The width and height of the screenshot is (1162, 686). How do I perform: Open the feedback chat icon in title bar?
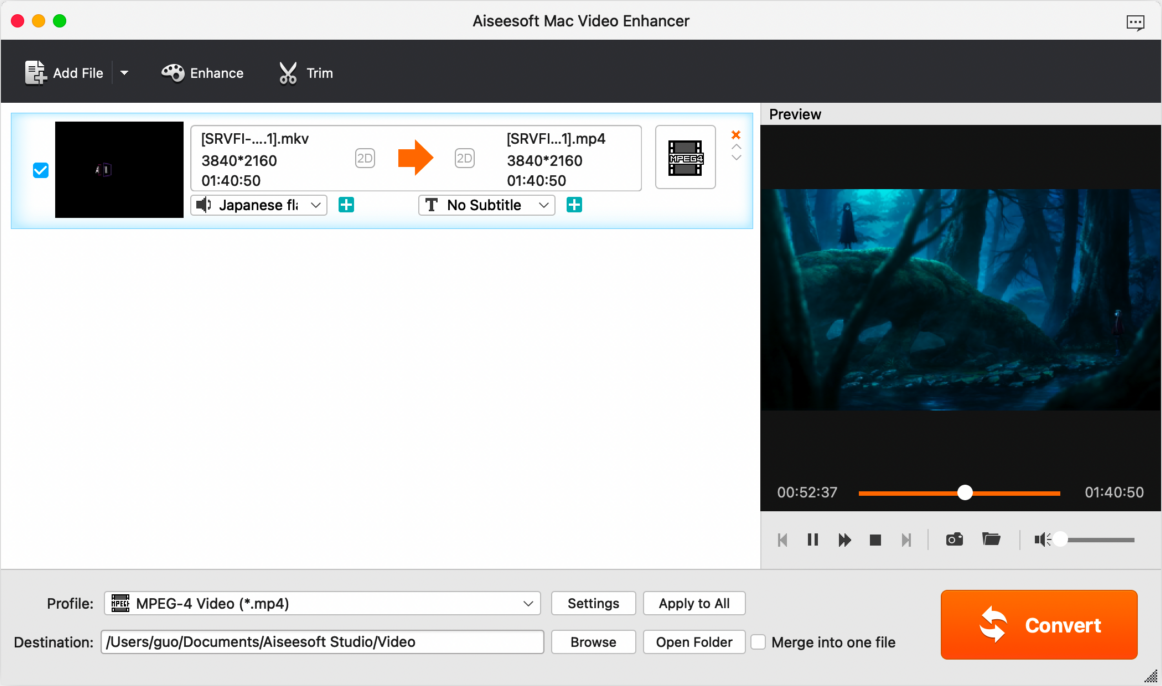tap(1135, 22)
